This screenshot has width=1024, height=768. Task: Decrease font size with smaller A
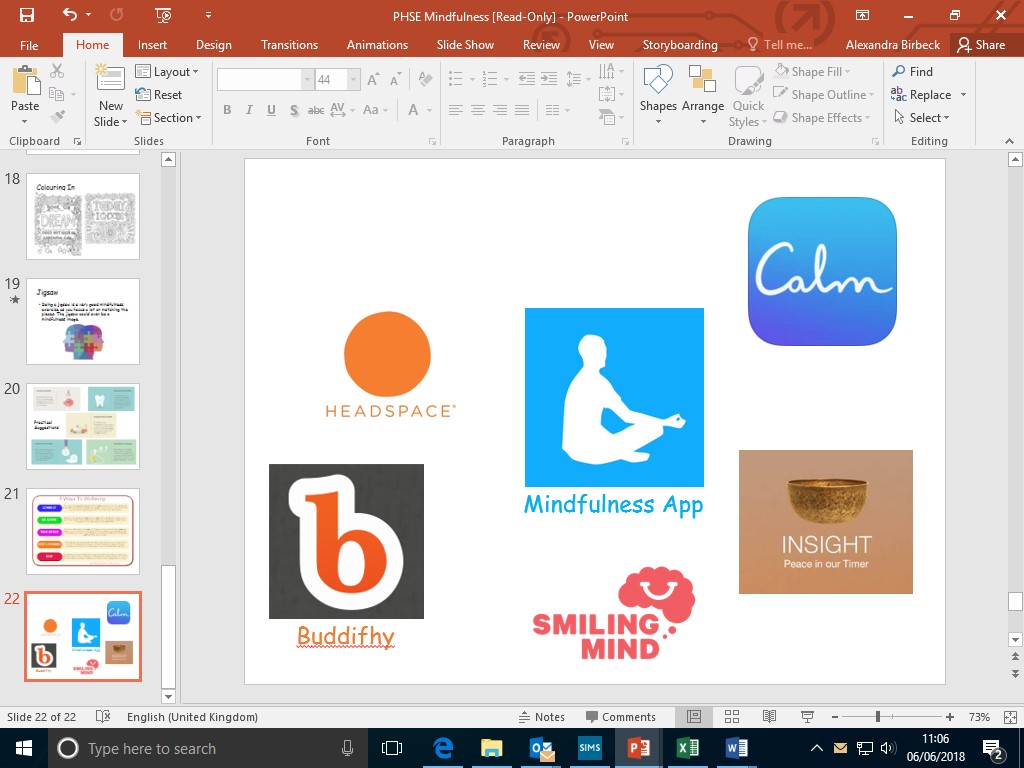[395, 80]
